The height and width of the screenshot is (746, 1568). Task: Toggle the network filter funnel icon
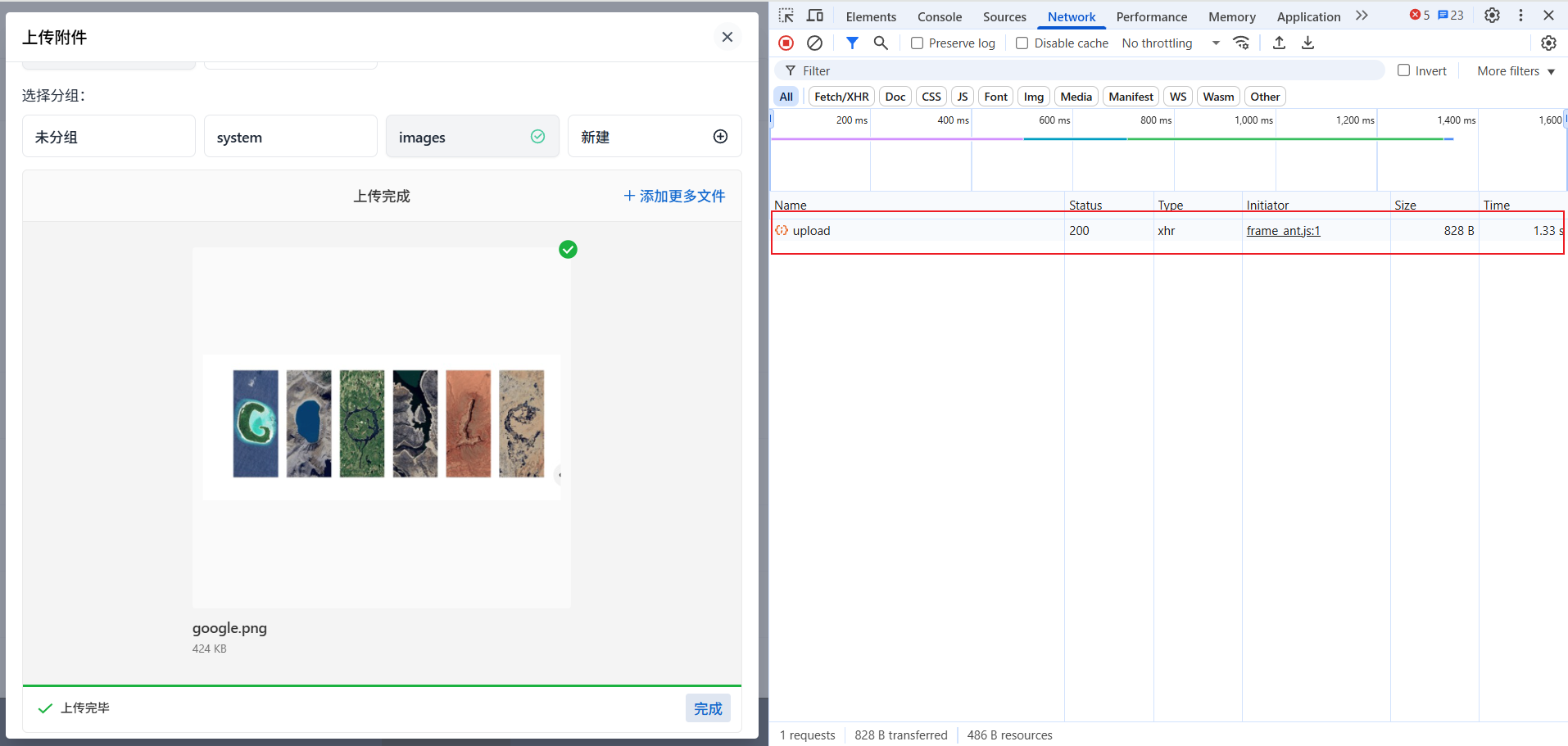[852, 43]
